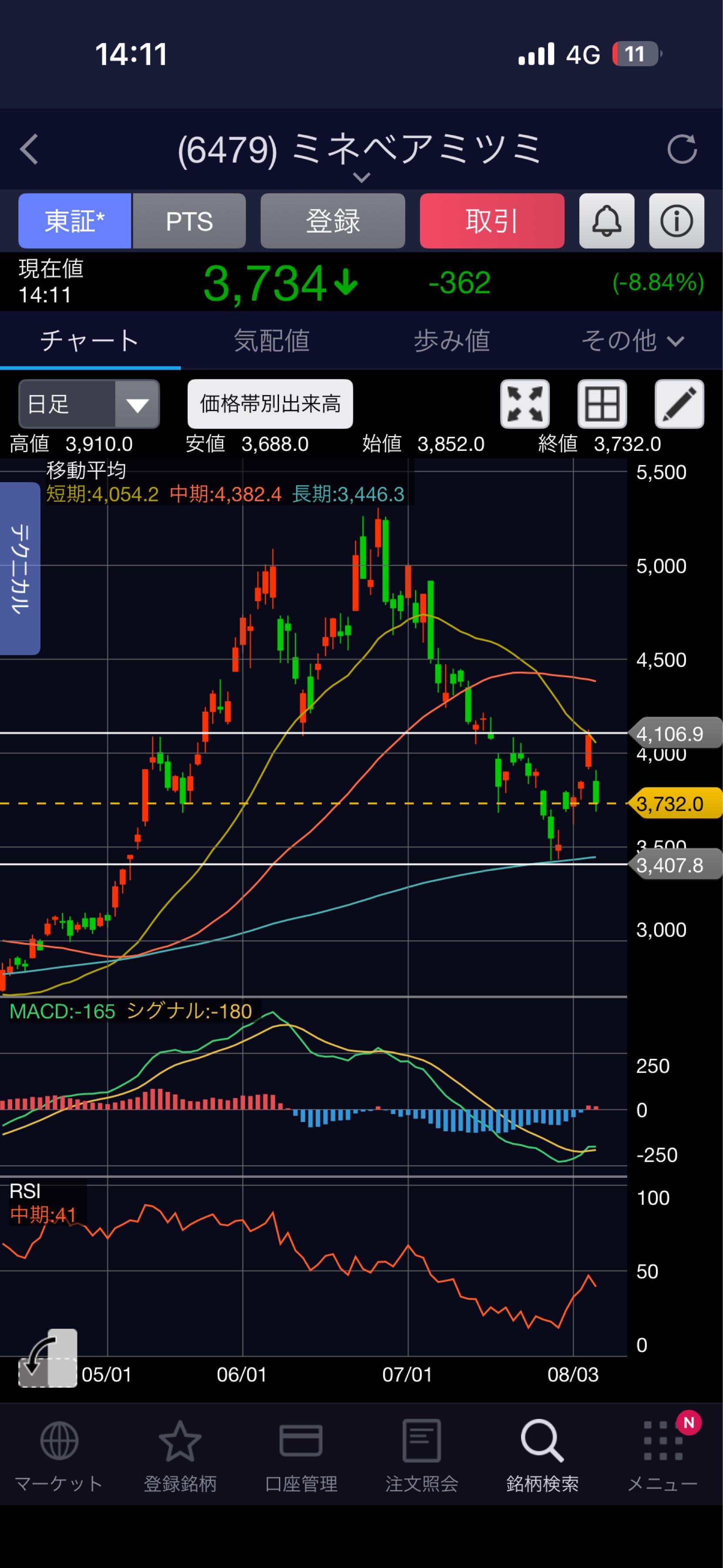The height and width of the screenshot is (1568, 723).
Task: Tap the cellular signal bars icon
Action: pyautogui.click(x=536, y=54)
